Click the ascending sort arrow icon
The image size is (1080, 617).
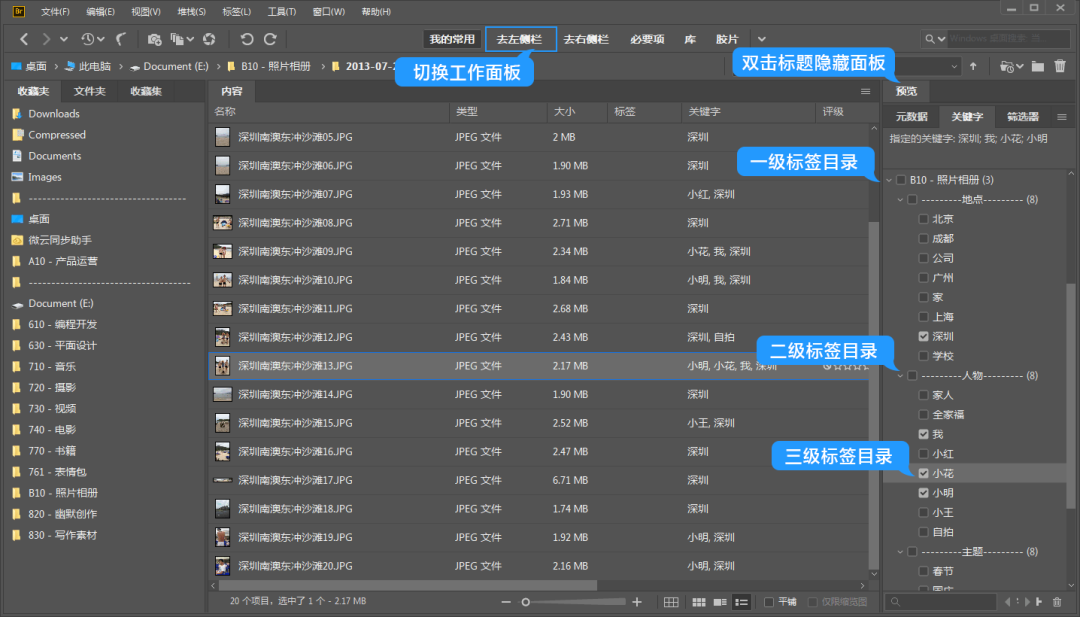point(973,66)
